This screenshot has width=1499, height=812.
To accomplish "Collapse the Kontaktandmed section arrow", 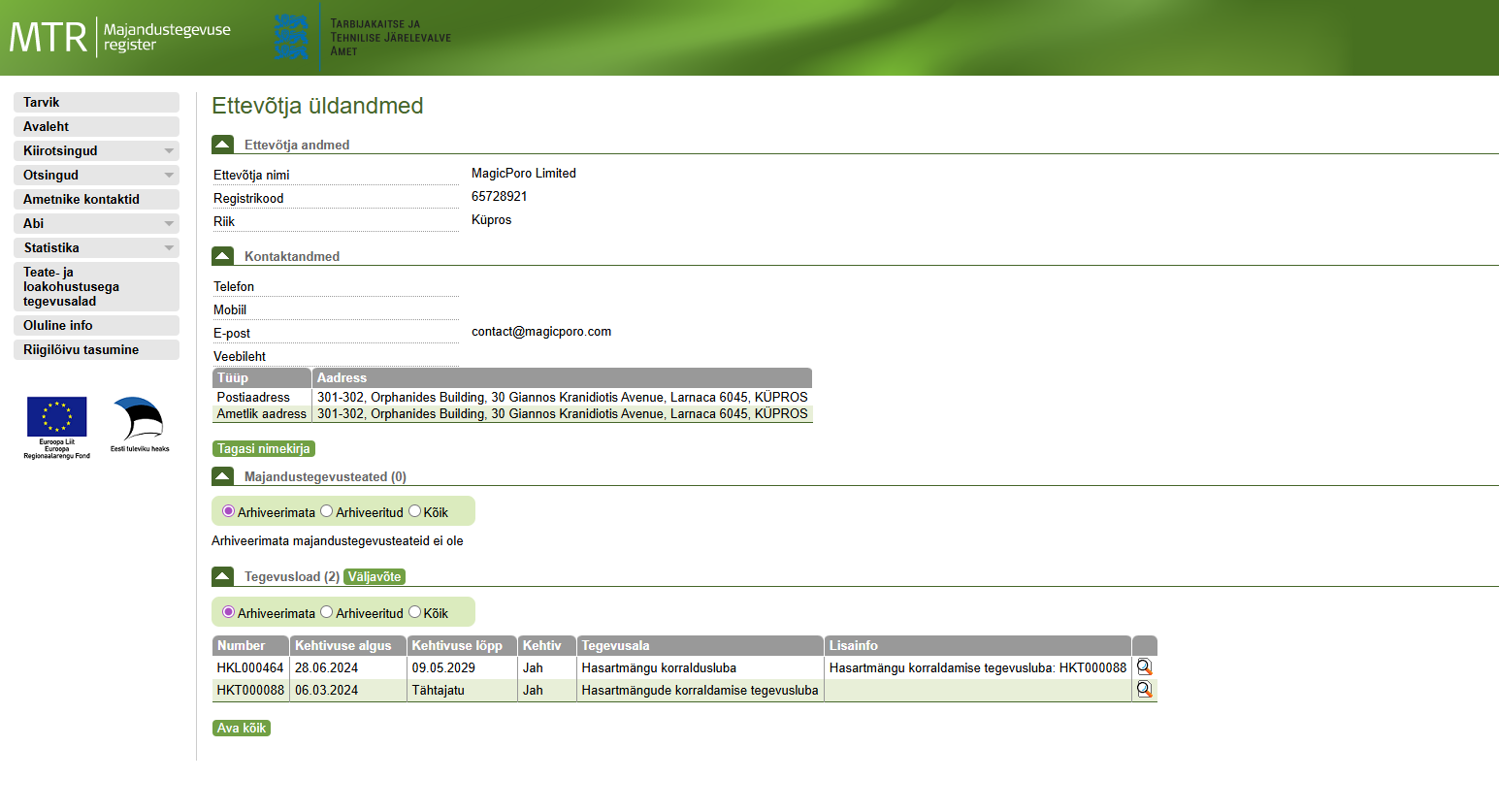I will (x=222, y=256).
